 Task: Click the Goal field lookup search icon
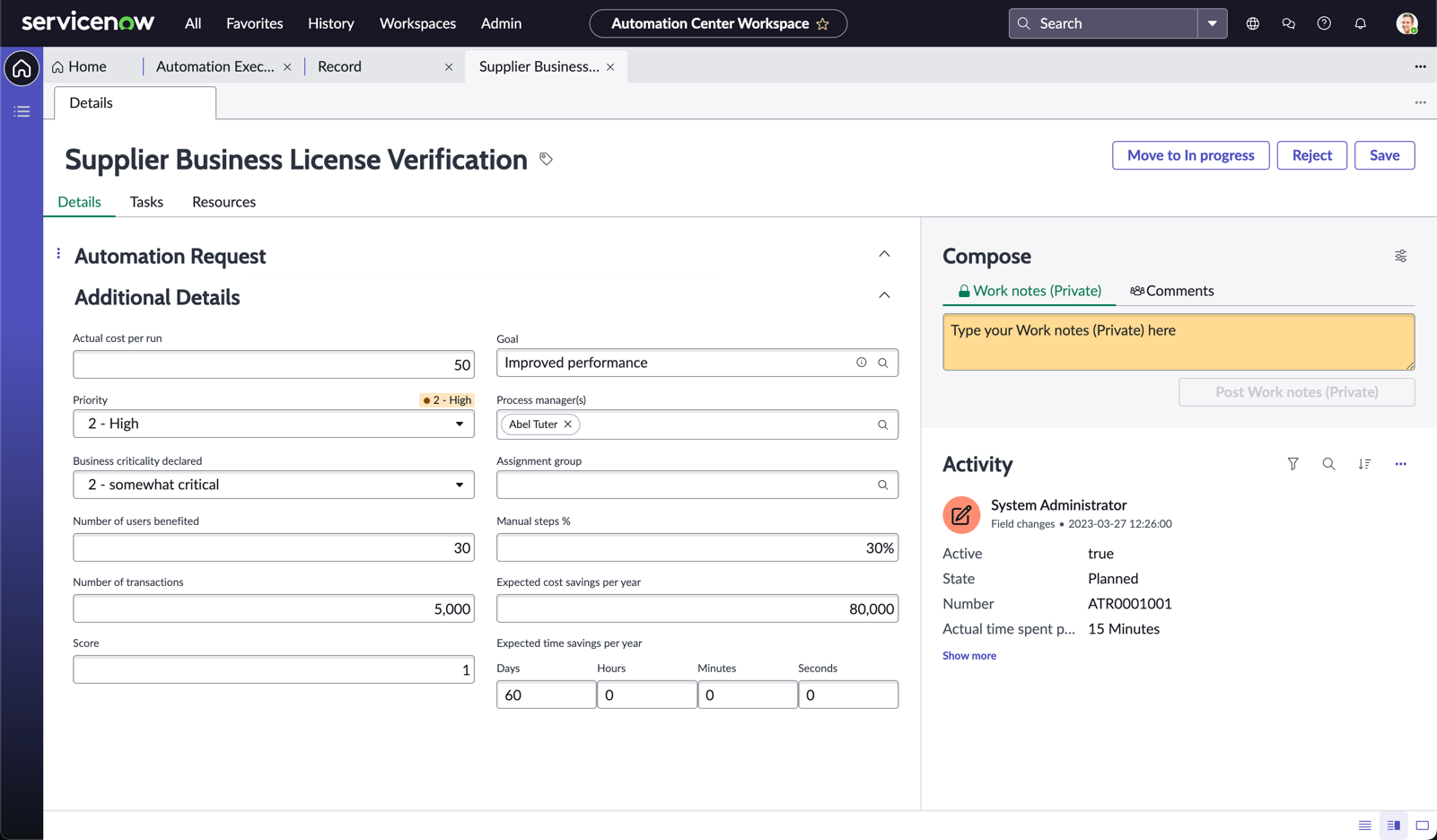coord(882,363)
